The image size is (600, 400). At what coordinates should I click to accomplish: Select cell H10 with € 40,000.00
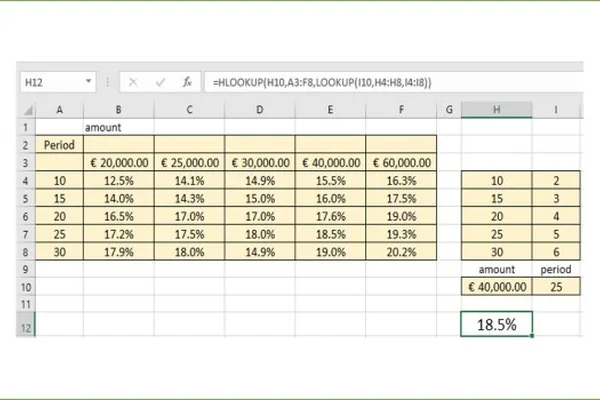pos(497,287)
